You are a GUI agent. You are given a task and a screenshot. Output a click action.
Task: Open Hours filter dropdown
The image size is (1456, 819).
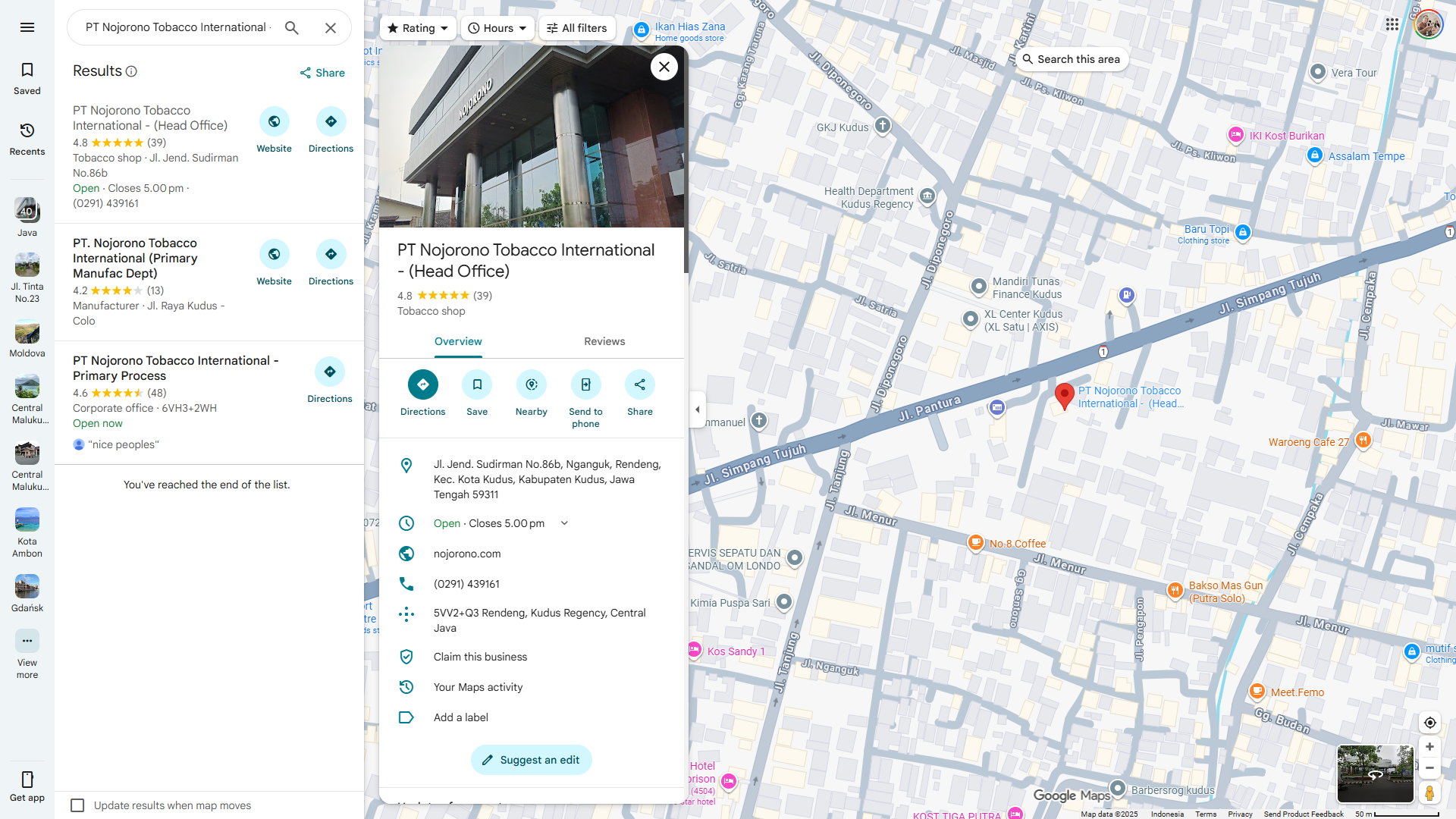tap(497, 28)
